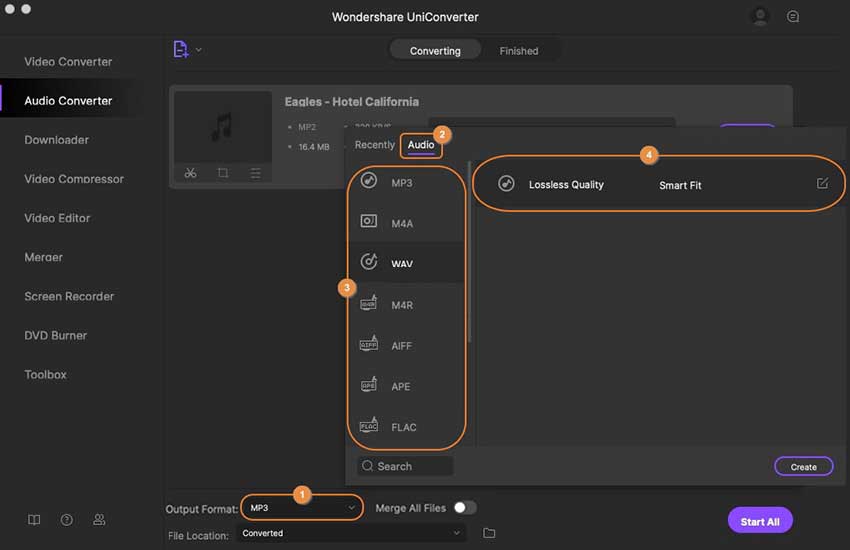Screen dimensions: 850x550
Task: Open Video Compressor in the sidebar
Action: point(74,179)
